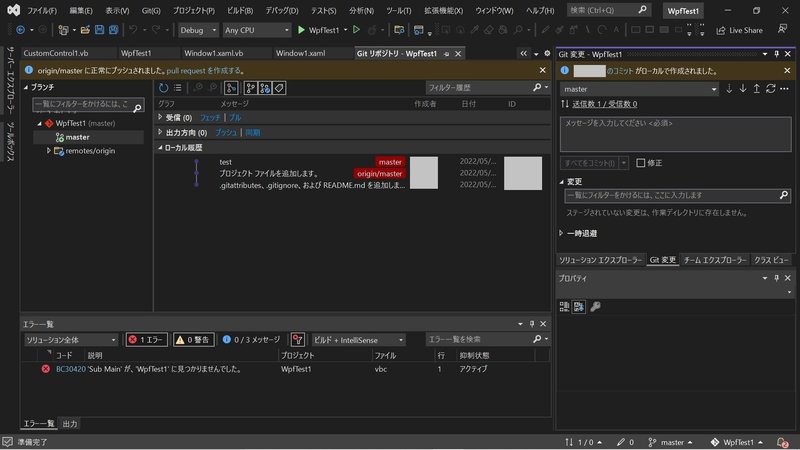Image resolution: width=800 pixels, height=450 pixels.
Task: Refresh the Git repository history view
Action: click(x=163, y=88)
